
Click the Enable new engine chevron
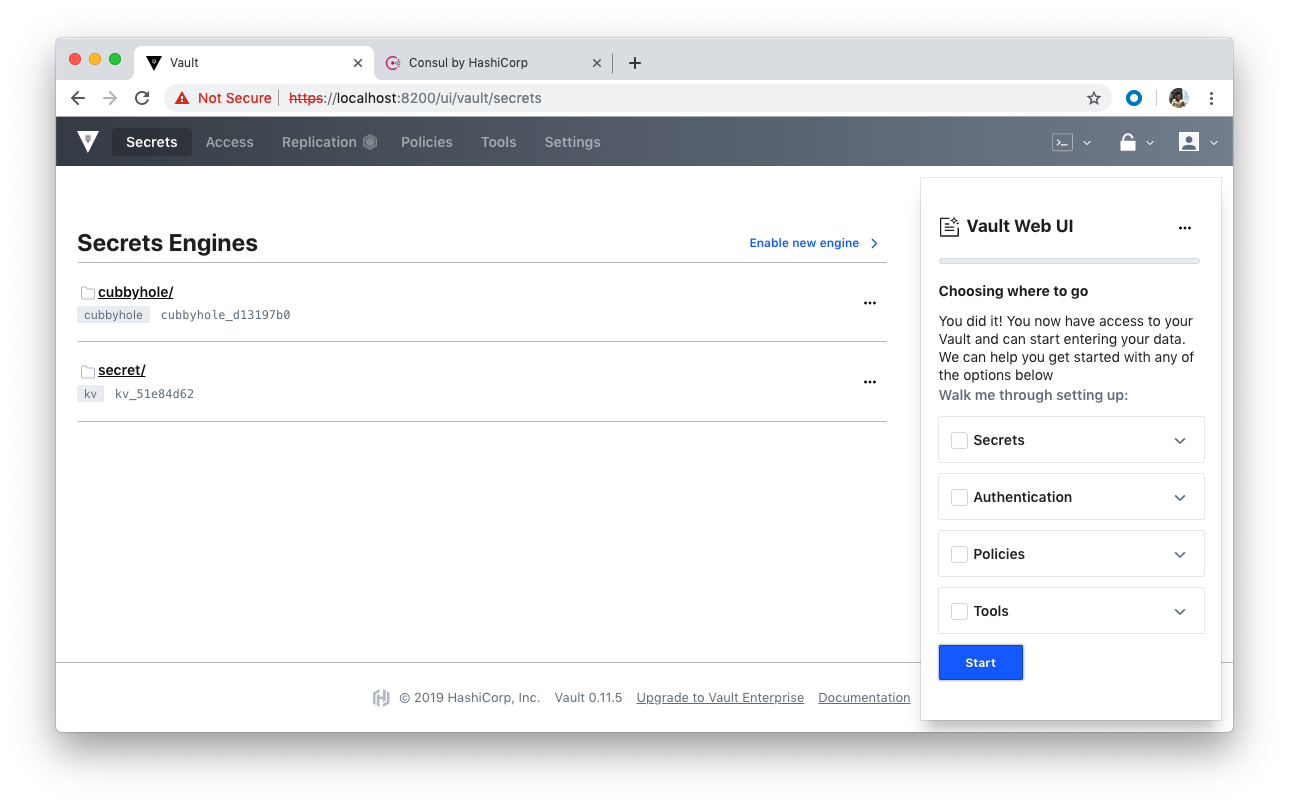(874, 243)
